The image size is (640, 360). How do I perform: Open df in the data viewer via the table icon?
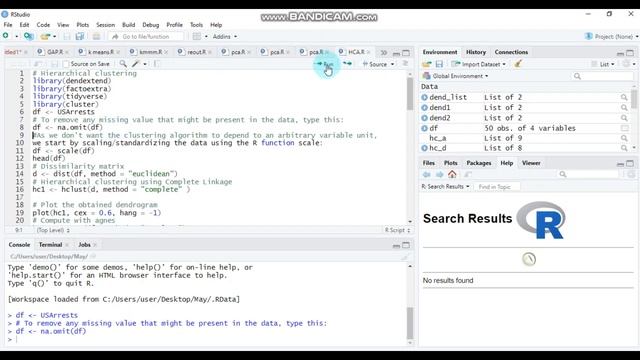pyautogui.click(x=624, y=128)
